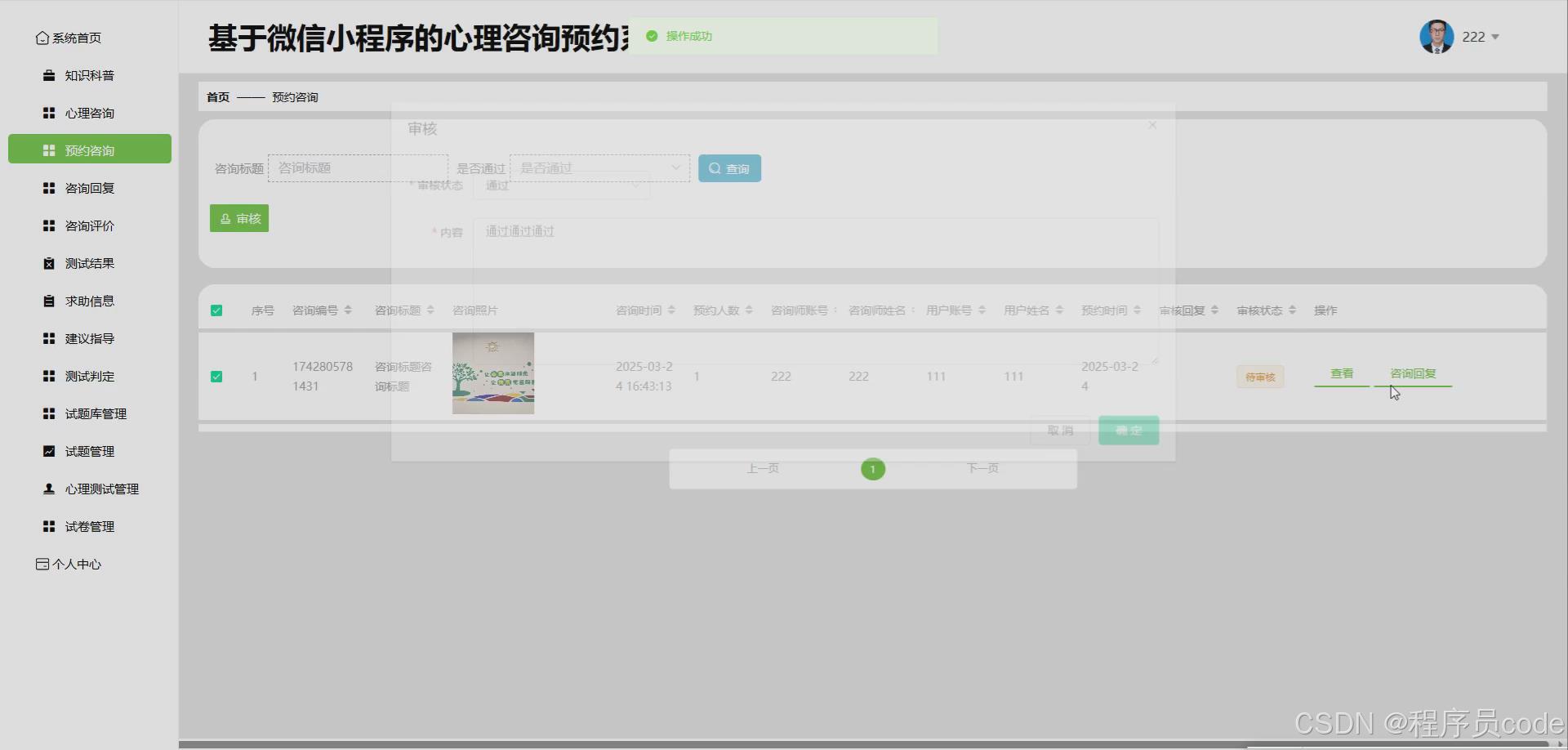Click the 系统首页 home icon
This screenshot has width=1568, height=750.
point(42,37)
